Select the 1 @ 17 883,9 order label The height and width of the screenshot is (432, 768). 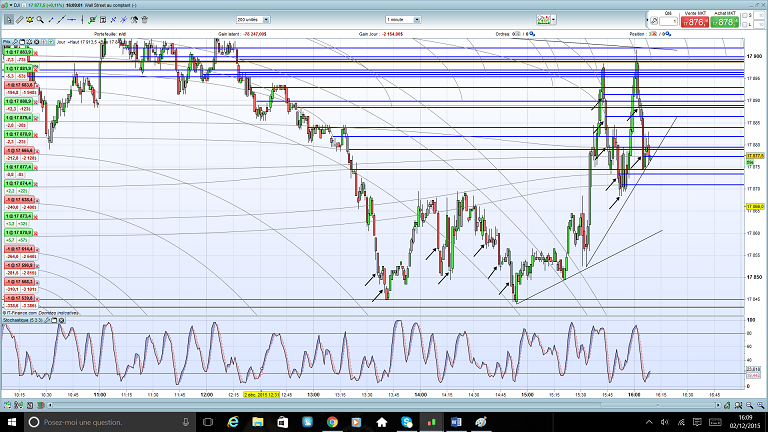click(19, 52)
